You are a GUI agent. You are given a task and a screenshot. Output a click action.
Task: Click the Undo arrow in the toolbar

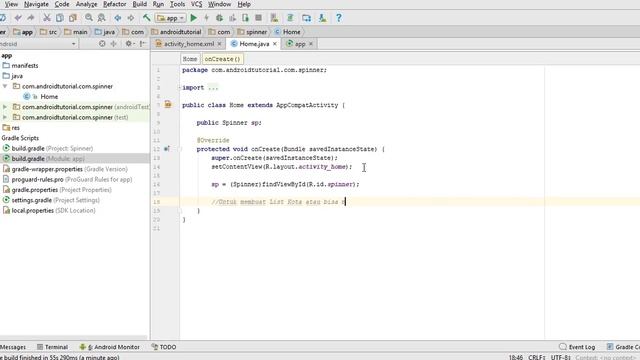tap(18, 18)
